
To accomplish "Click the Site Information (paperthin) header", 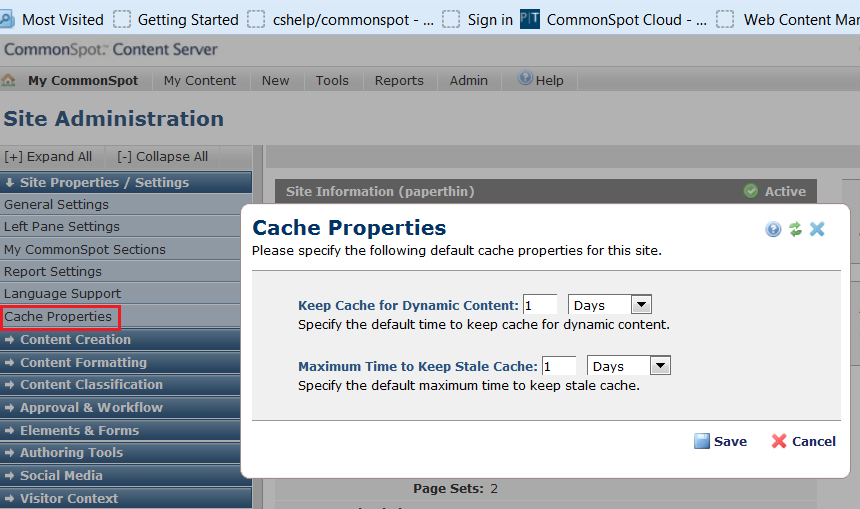I will point(380,191).
